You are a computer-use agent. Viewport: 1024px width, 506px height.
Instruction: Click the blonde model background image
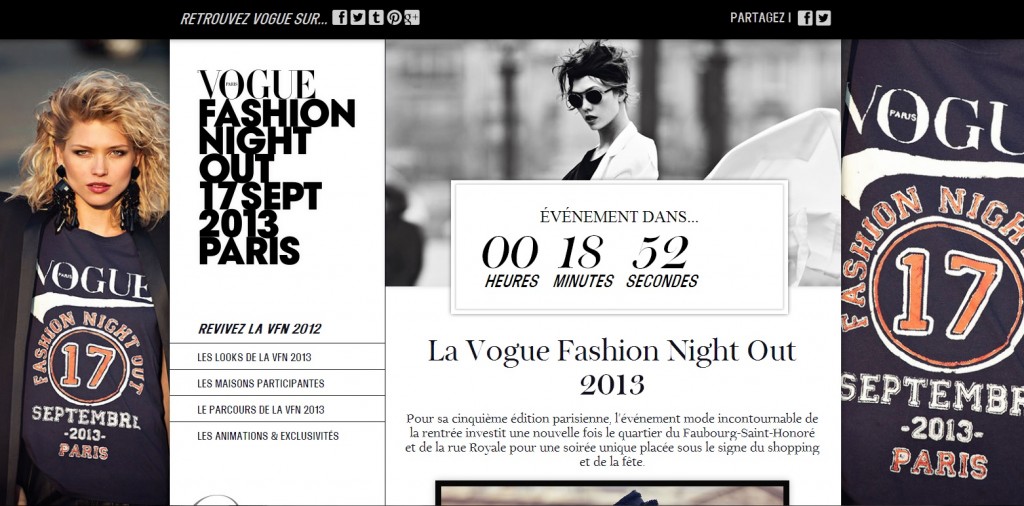84,273
